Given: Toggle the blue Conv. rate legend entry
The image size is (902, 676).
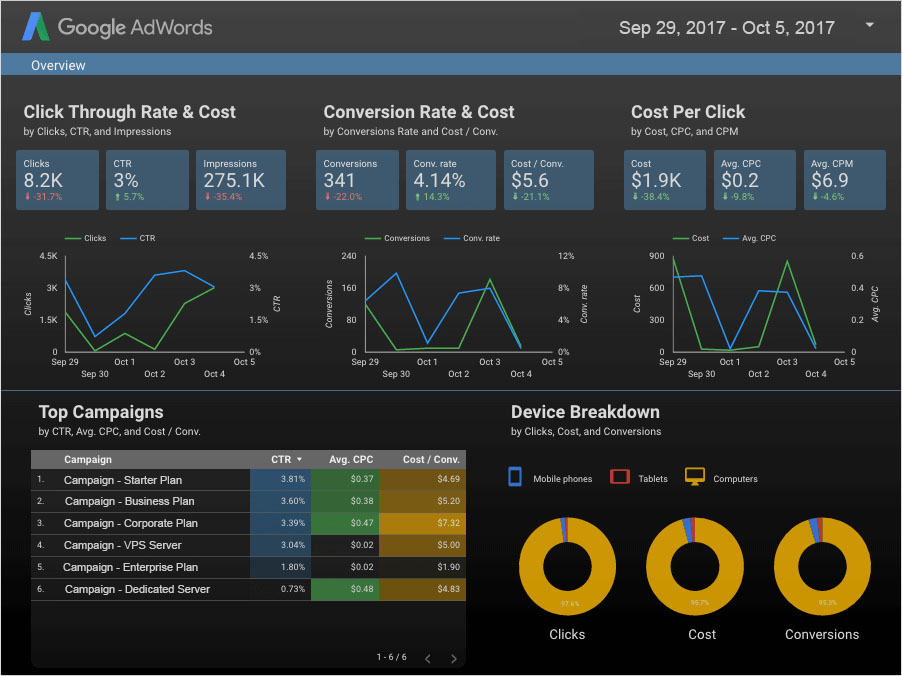Looking at the screenshot, I should (472, 238).
